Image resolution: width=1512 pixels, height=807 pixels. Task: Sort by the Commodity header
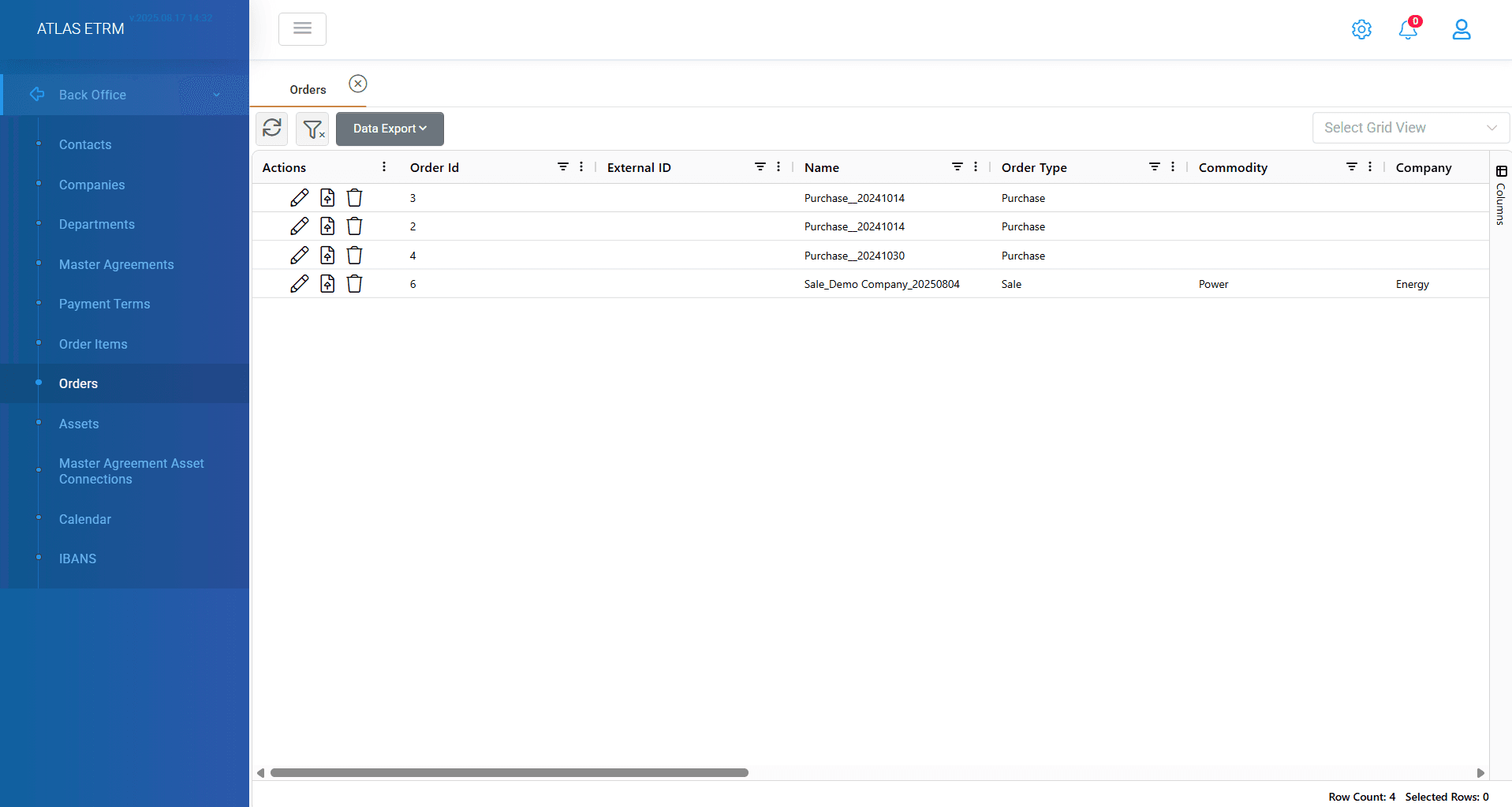pos(1233,167)
